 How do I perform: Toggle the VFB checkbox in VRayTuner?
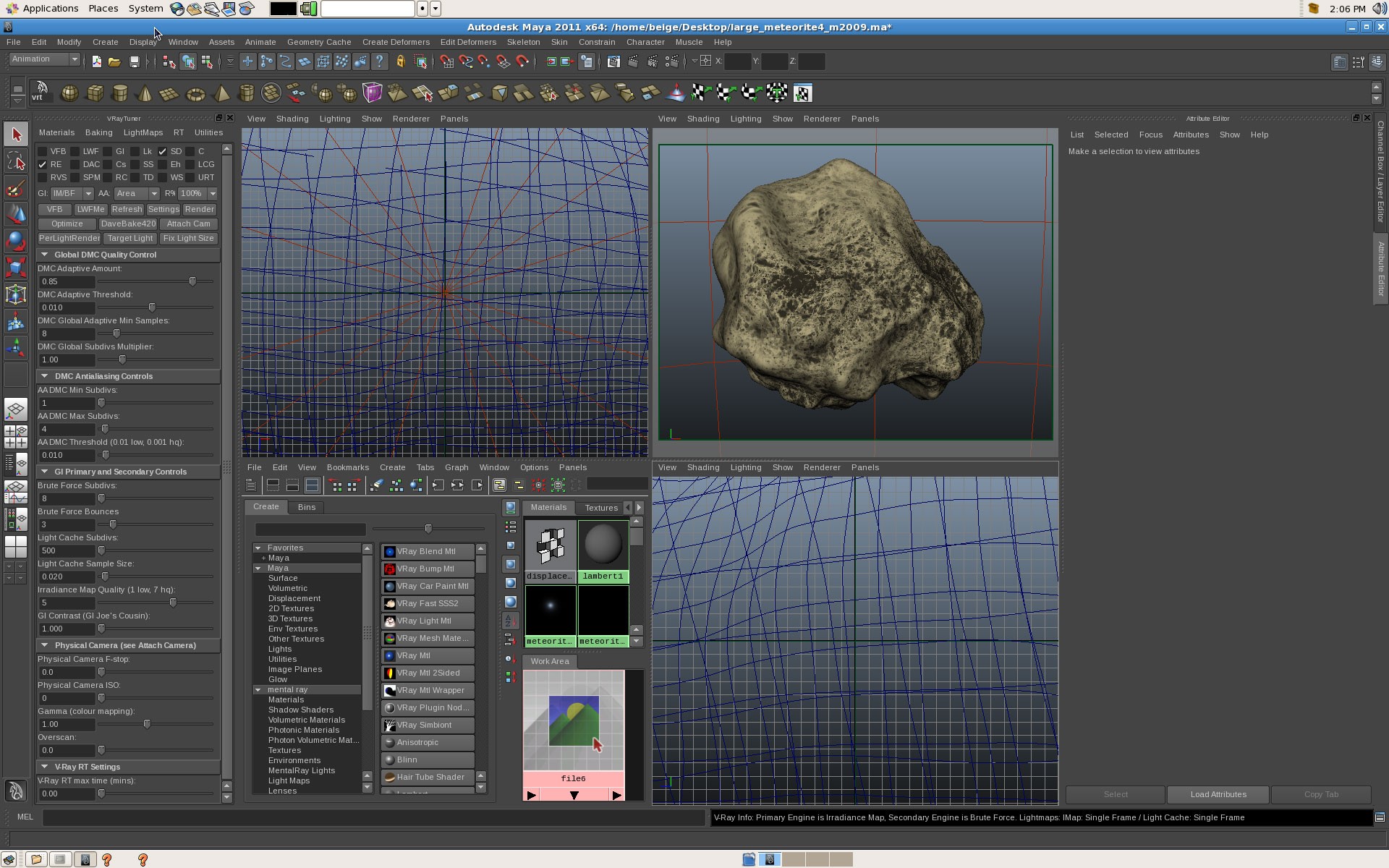tap(42, 150)
